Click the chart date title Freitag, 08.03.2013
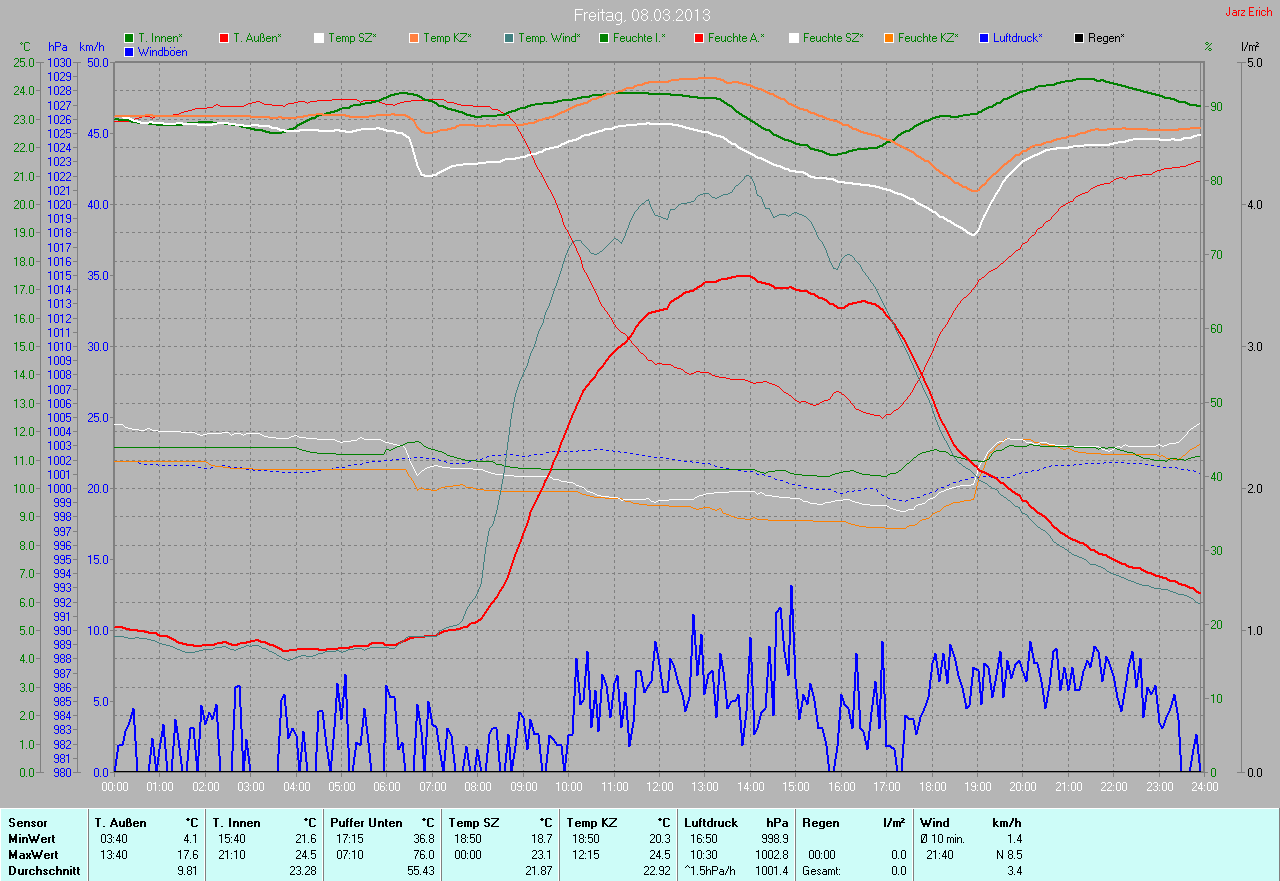The height and width of the screenshot is (881, 1280). [x=641, y=15]
